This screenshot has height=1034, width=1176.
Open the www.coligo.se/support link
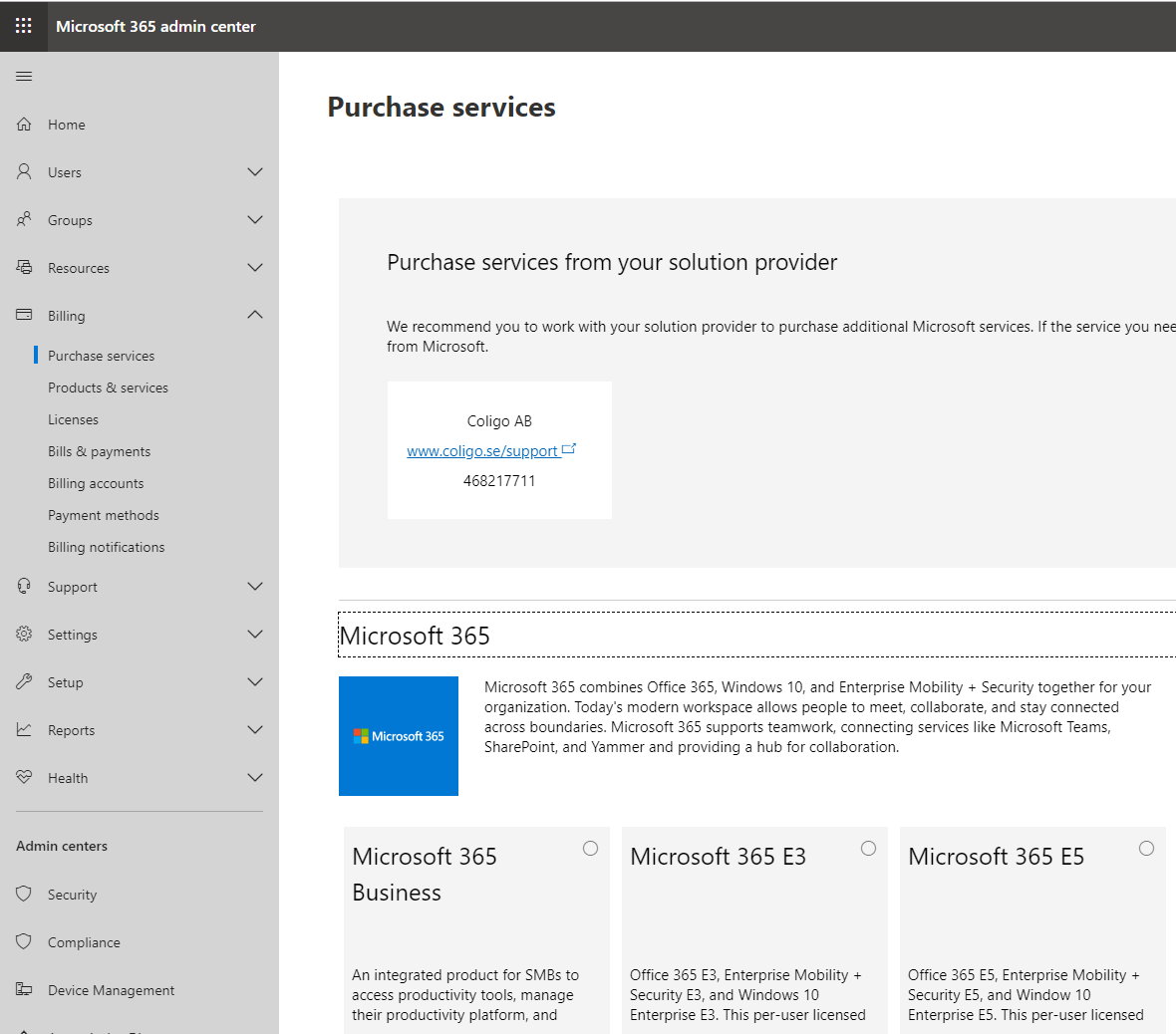pos(485,450)
